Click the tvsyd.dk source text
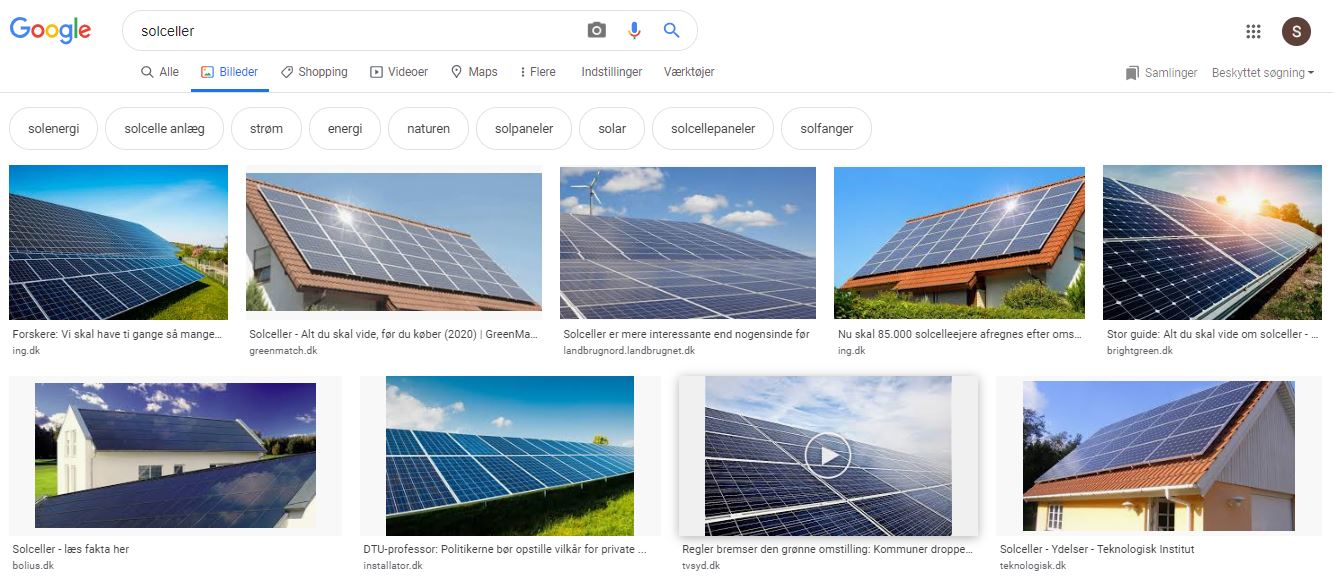 tap(701, 566)
